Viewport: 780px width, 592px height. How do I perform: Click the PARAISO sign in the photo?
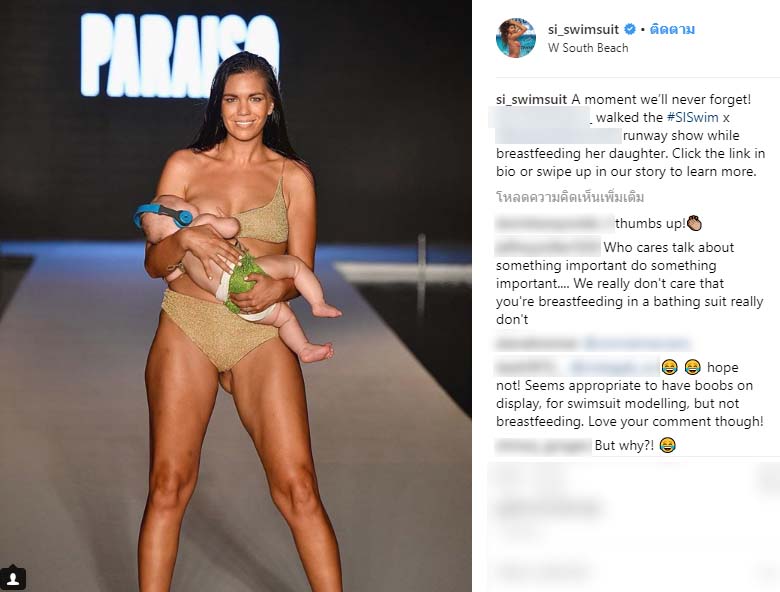coord(180,55)
